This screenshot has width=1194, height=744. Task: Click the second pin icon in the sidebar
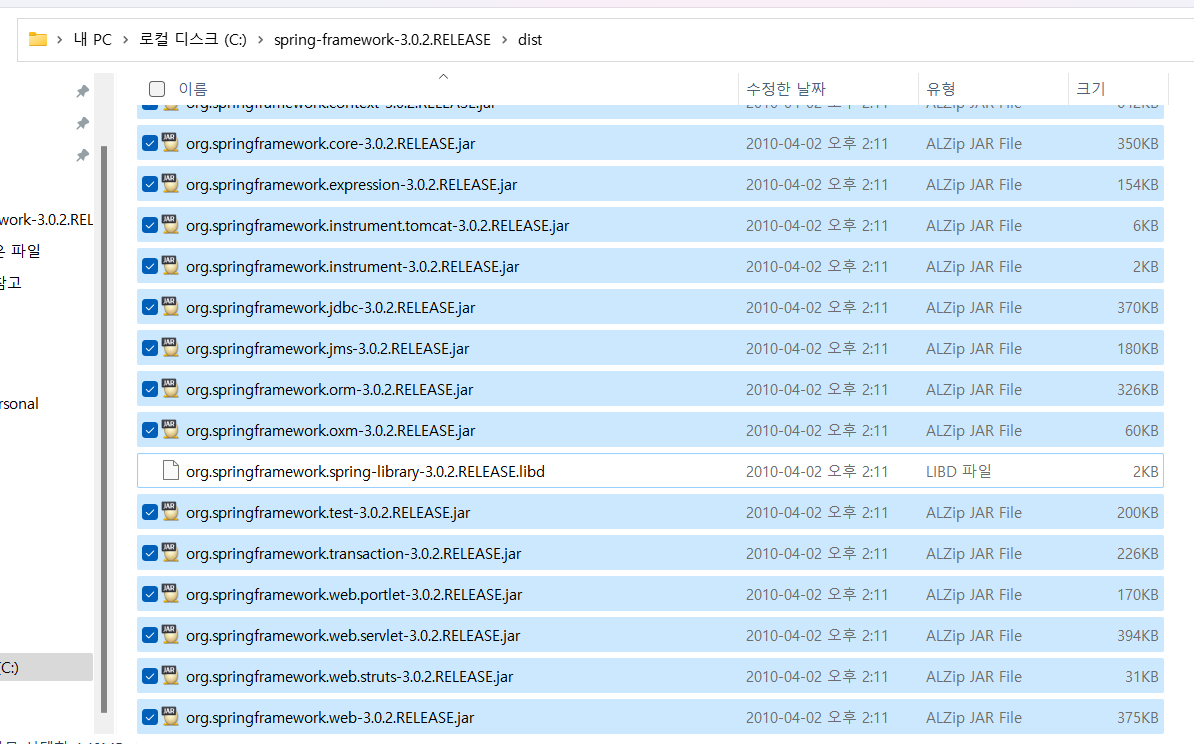coord(82,123)
